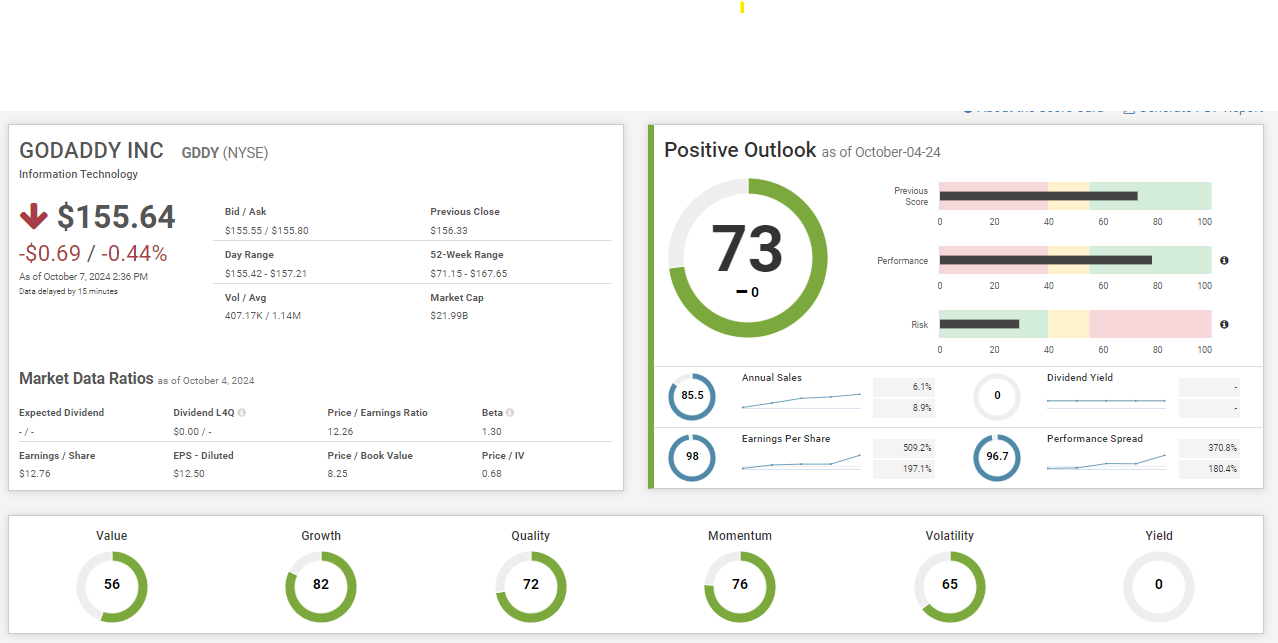Click the info icon beside the Performance bar
1278x643 pixels.
(1224, 260)
